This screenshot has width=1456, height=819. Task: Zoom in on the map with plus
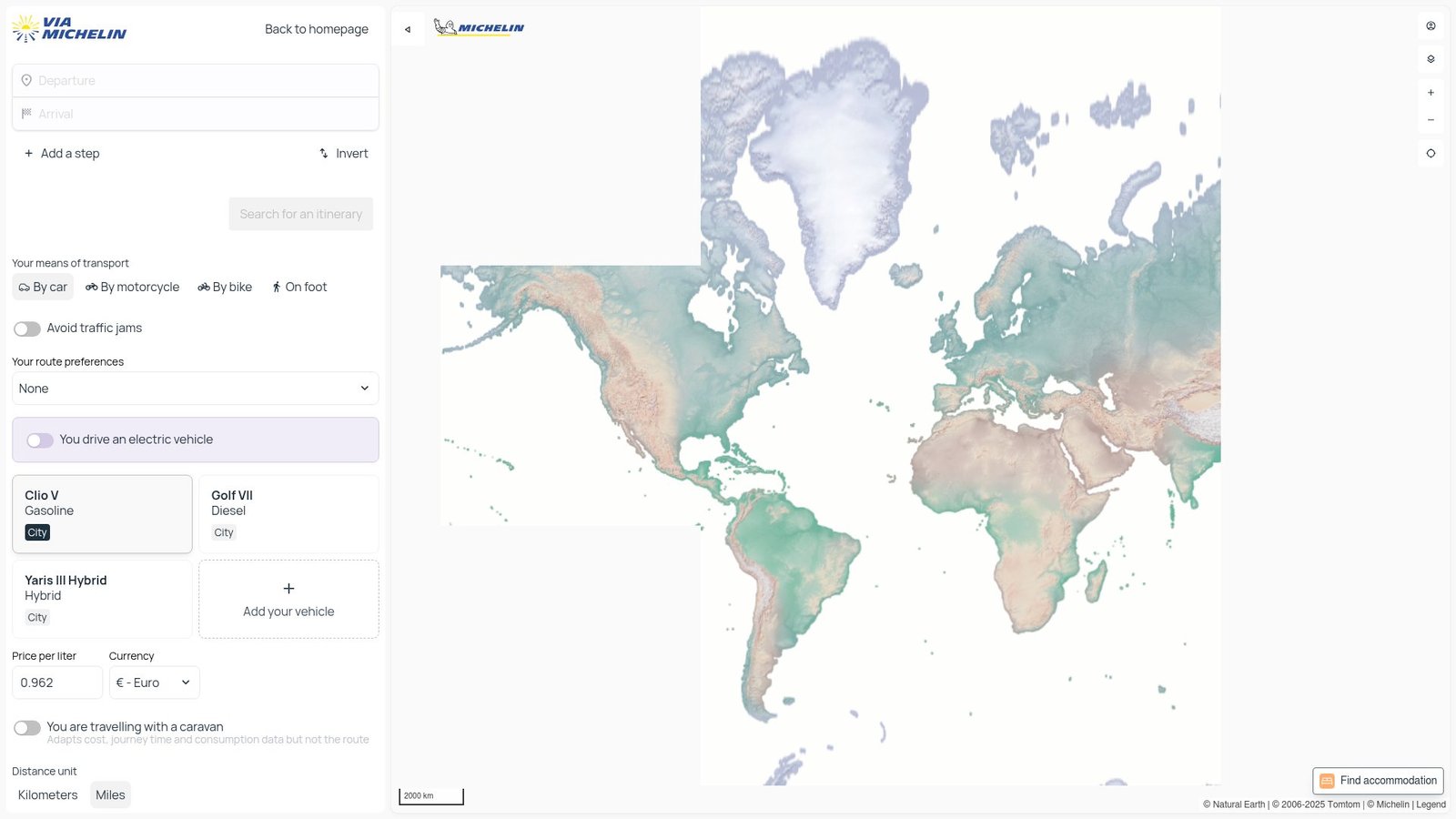(1431, 93)
